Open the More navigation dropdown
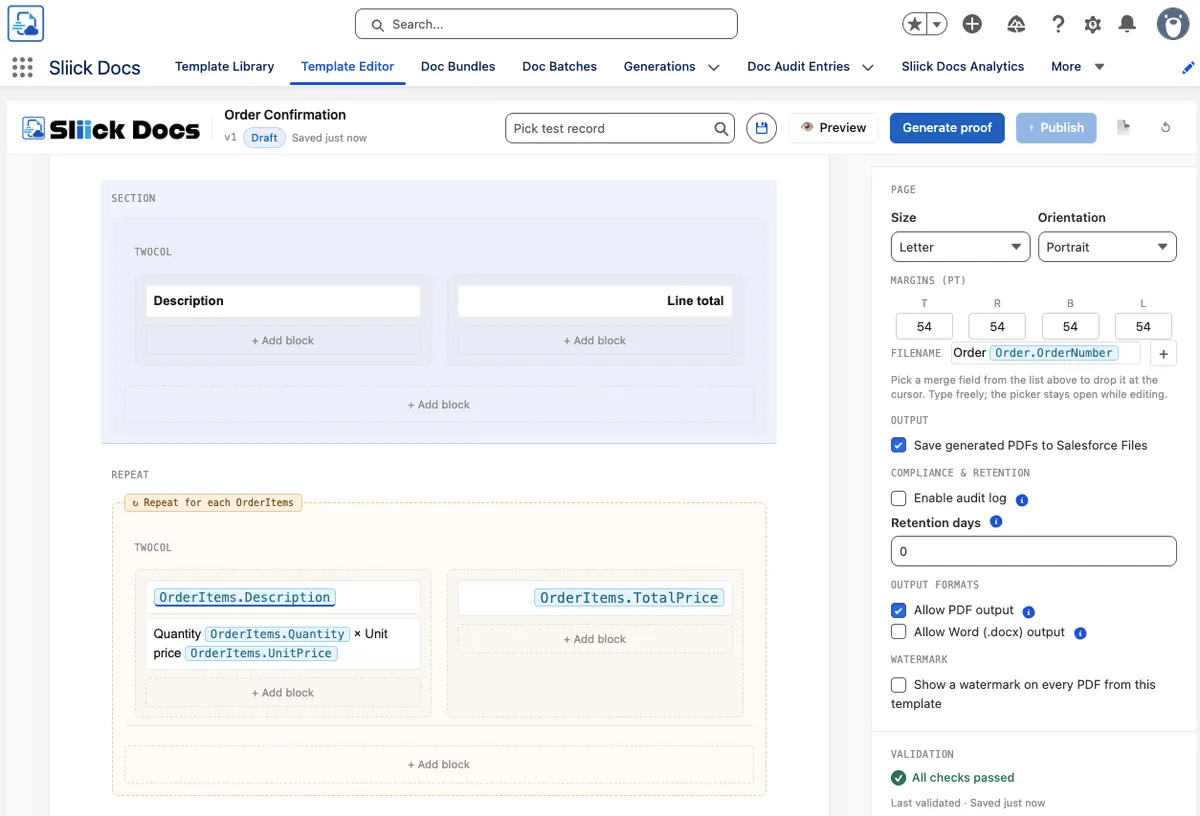Image resolution: width=1200 pixels, height=816 pixels. coord(1078,66)
